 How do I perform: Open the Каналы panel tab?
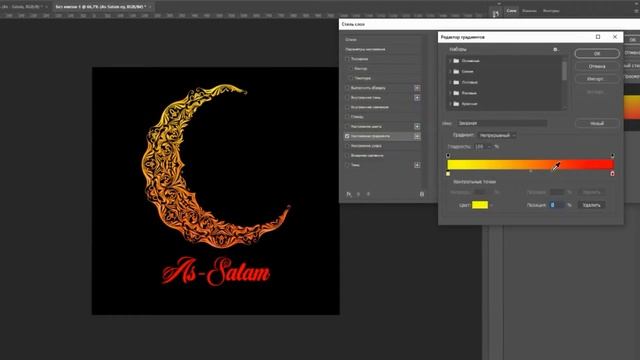click(529, 11)
